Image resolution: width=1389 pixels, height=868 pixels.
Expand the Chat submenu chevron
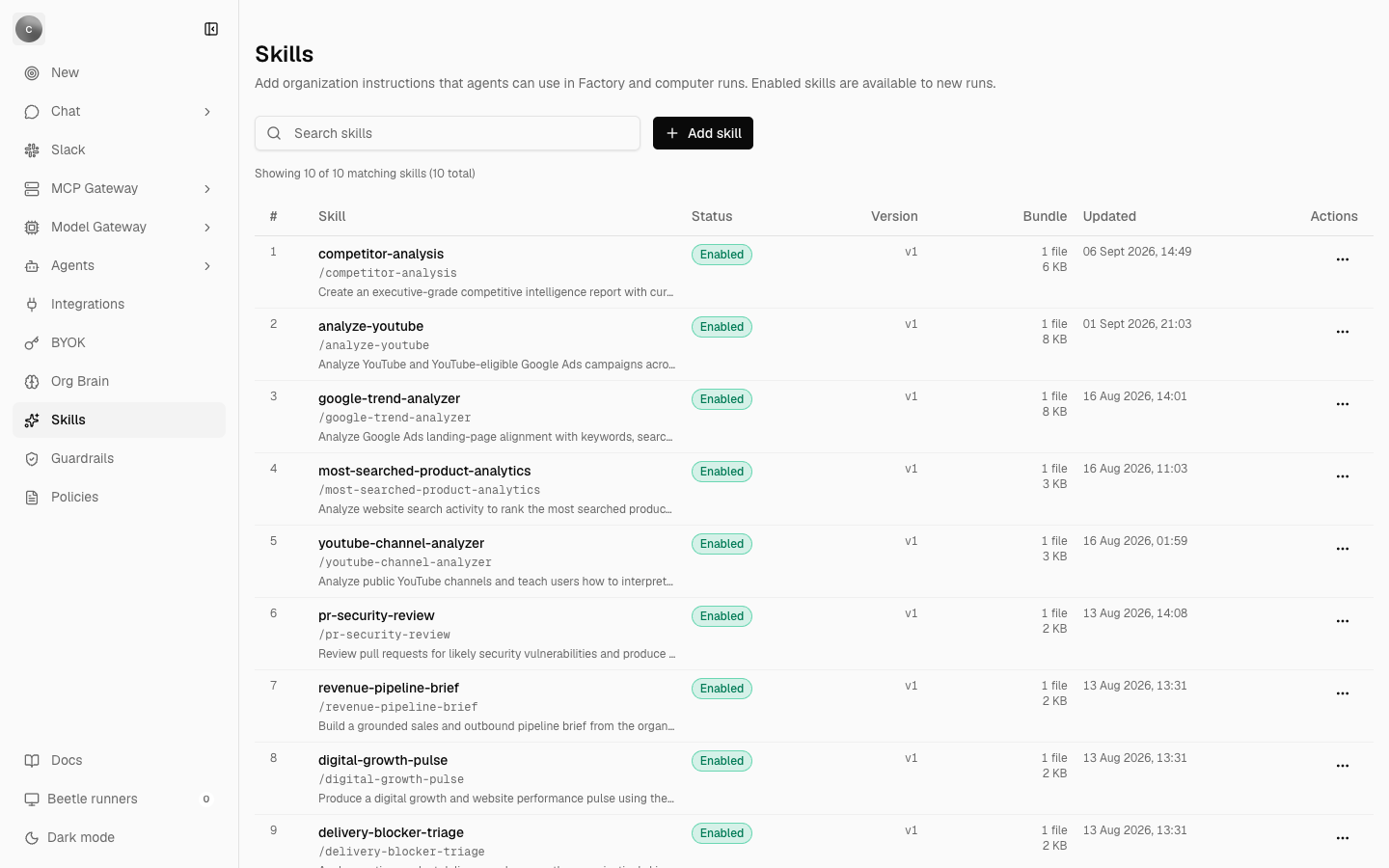tap(207, 112)
